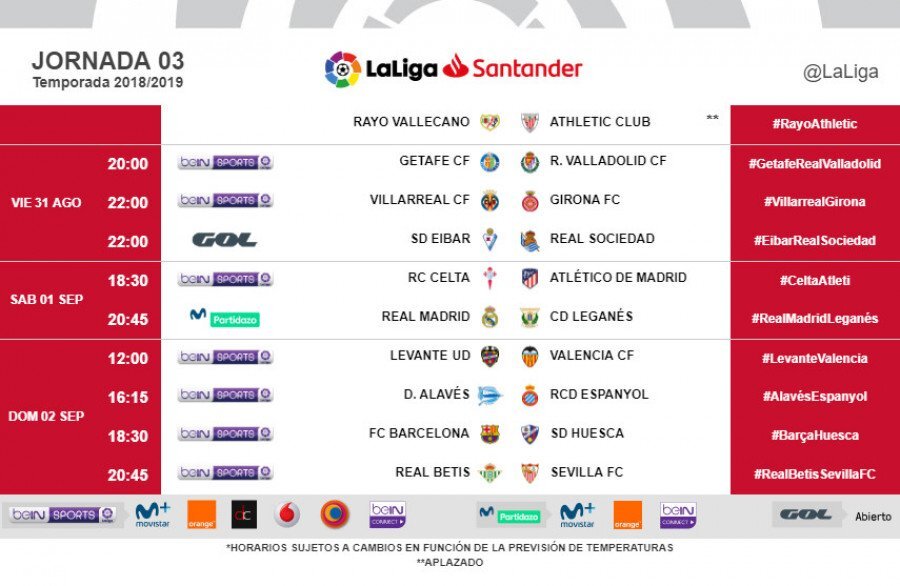This screenshot has height=586, width=900.
Task: Click the @LaLiga handle
Action: (x=840, y=72)
